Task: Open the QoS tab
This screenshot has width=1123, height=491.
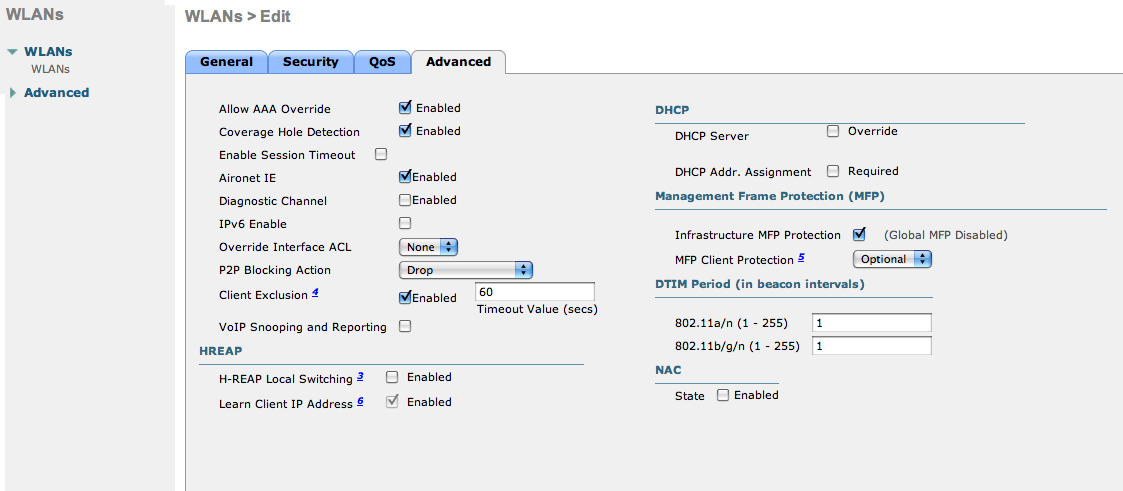Action: coord(382,62)
